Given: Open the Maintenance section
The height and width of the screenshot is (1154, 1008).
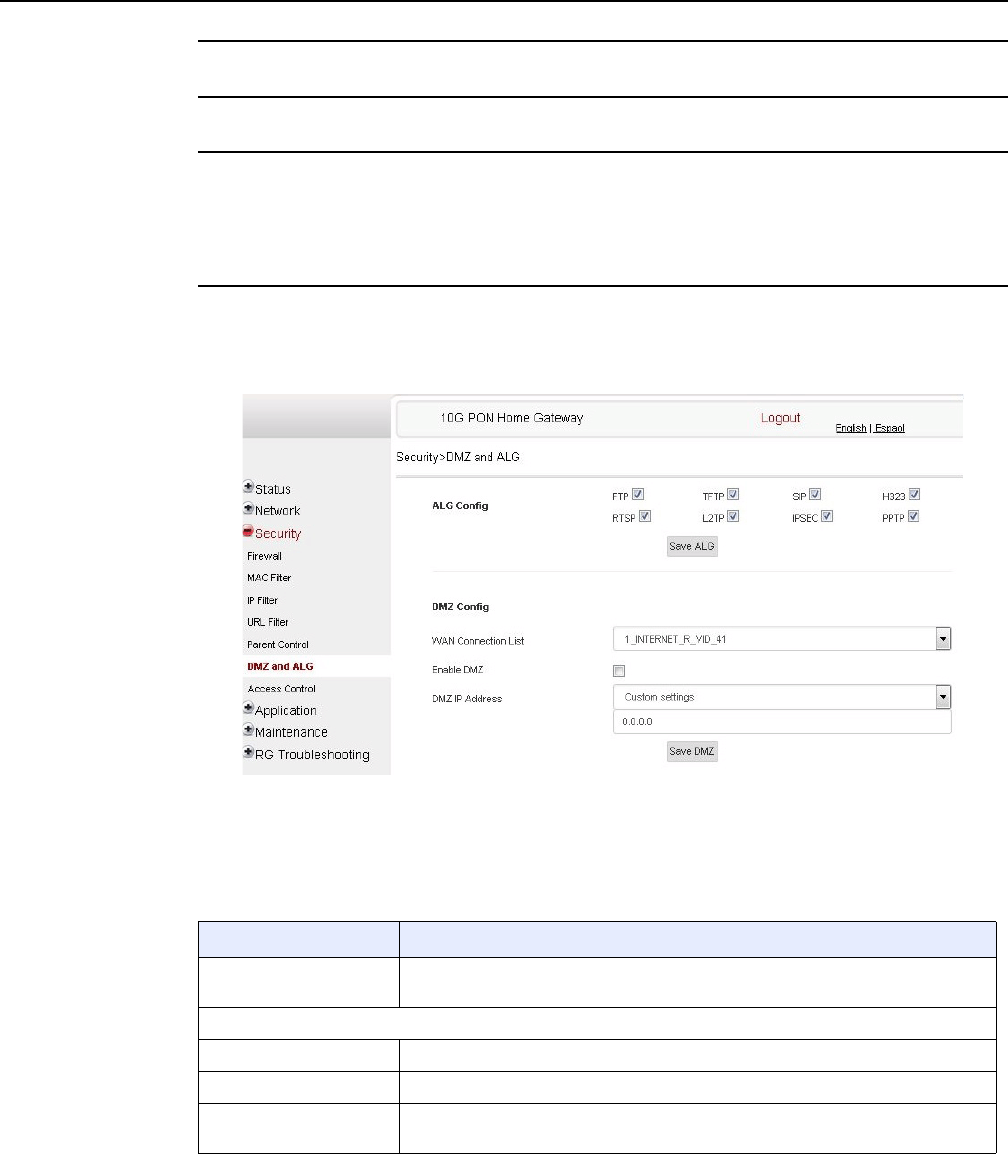Looking at the screenshot, I should tap(291, 732).
